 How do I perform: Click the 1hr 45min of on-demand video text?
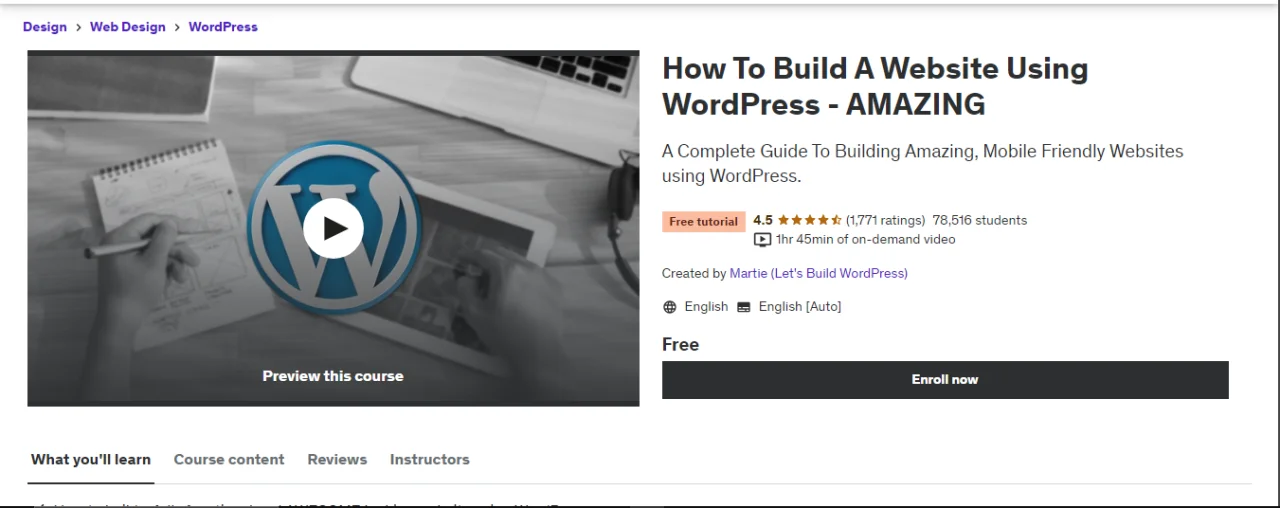866,240
